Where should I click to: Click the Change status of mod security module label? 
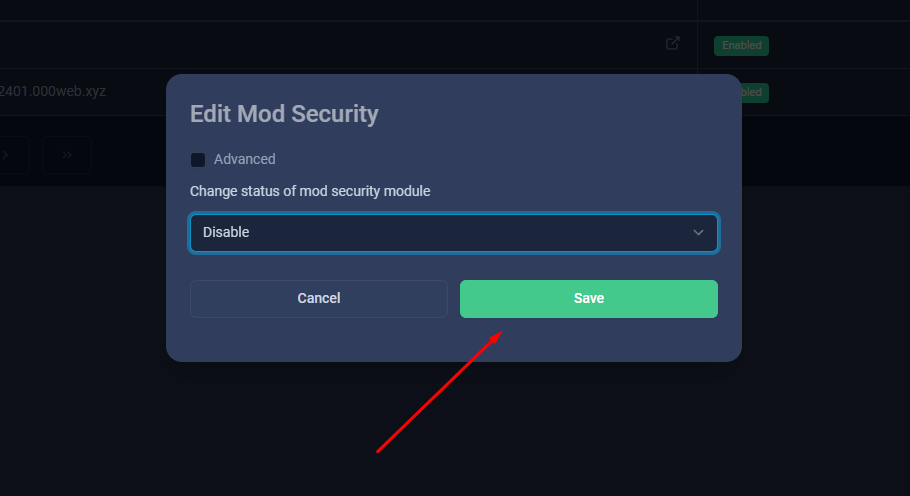click(x=310, y=191)
